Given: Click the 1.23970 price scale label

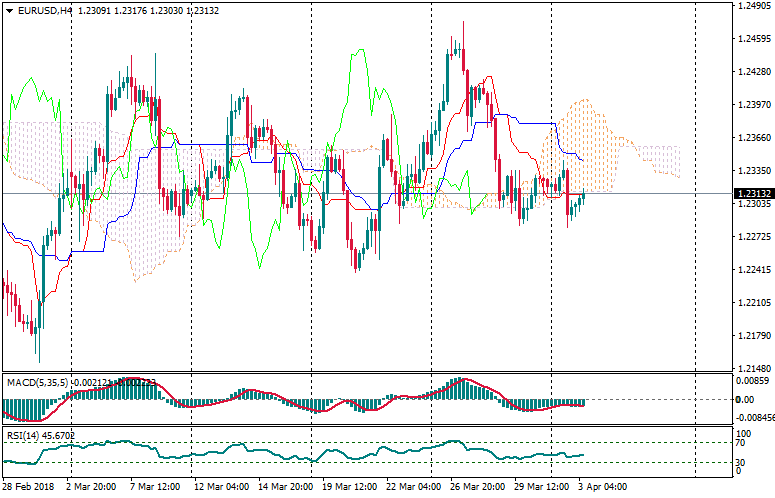Looking at the screenshot, I should 751,105.
